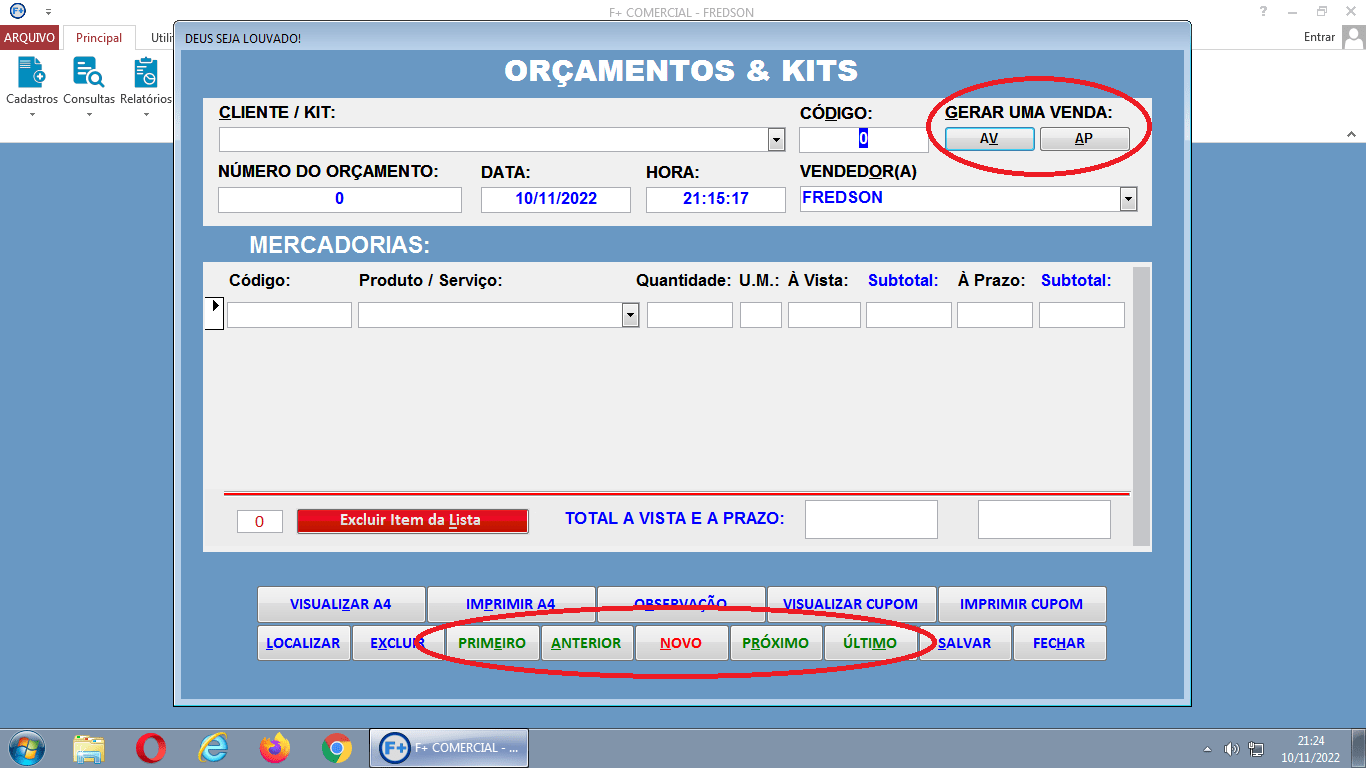This screenshot has width=1366, height=768.
Task: Click IMPRIMIR CUPOM button
Action: click(1021, 604)
